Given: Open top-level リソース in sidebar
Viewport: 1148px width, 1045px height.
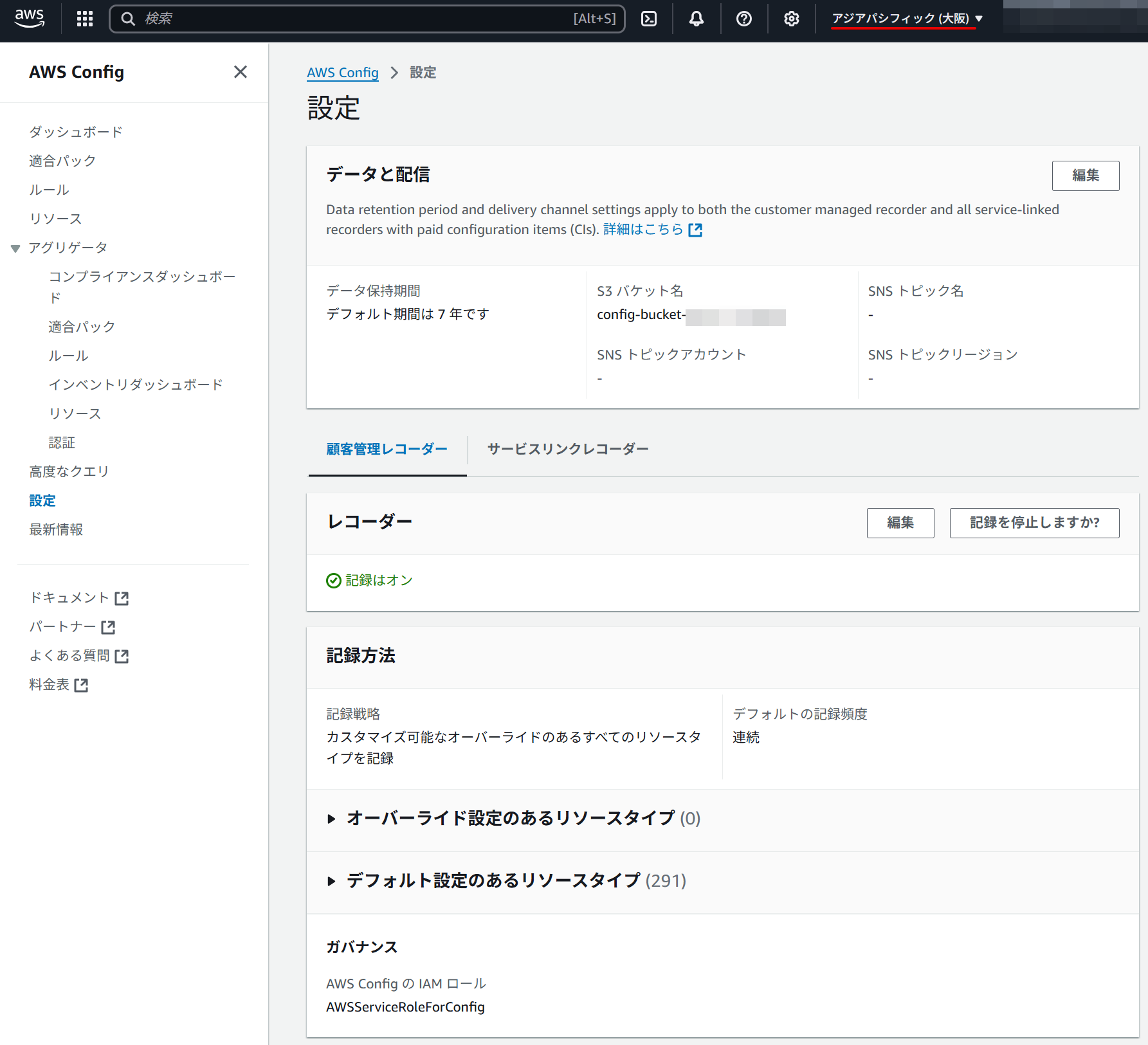Looking at the screenshot, I should click(x=55, y=219).
